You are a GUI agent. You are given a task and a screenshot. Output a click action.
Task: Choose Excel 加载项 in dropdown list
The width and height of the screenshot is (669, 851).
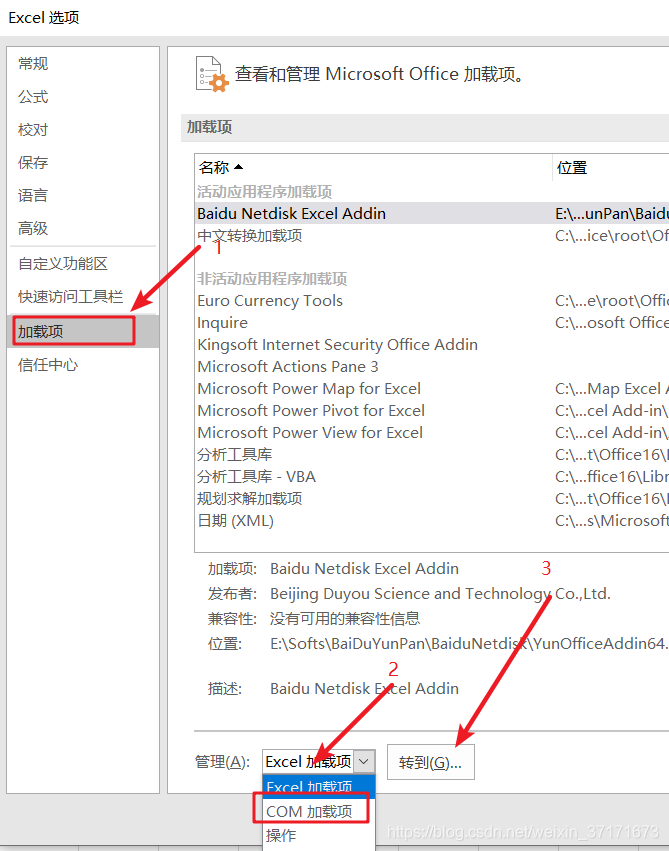pos(319,785)
